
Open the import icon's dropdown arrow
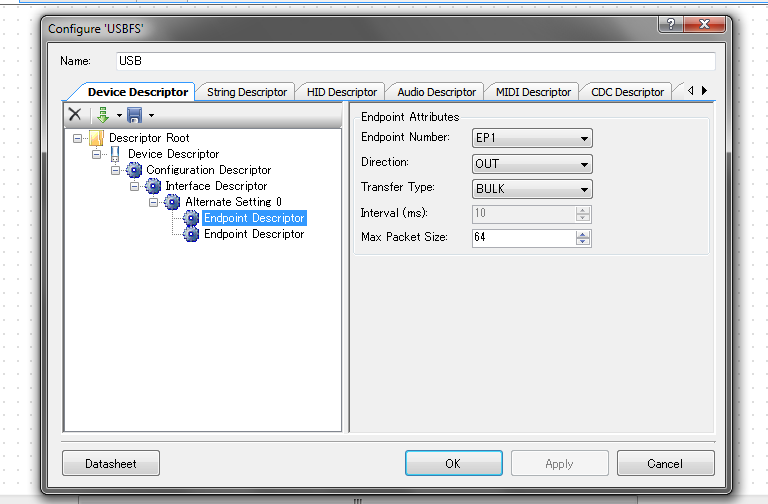click(x=119, y=116)
